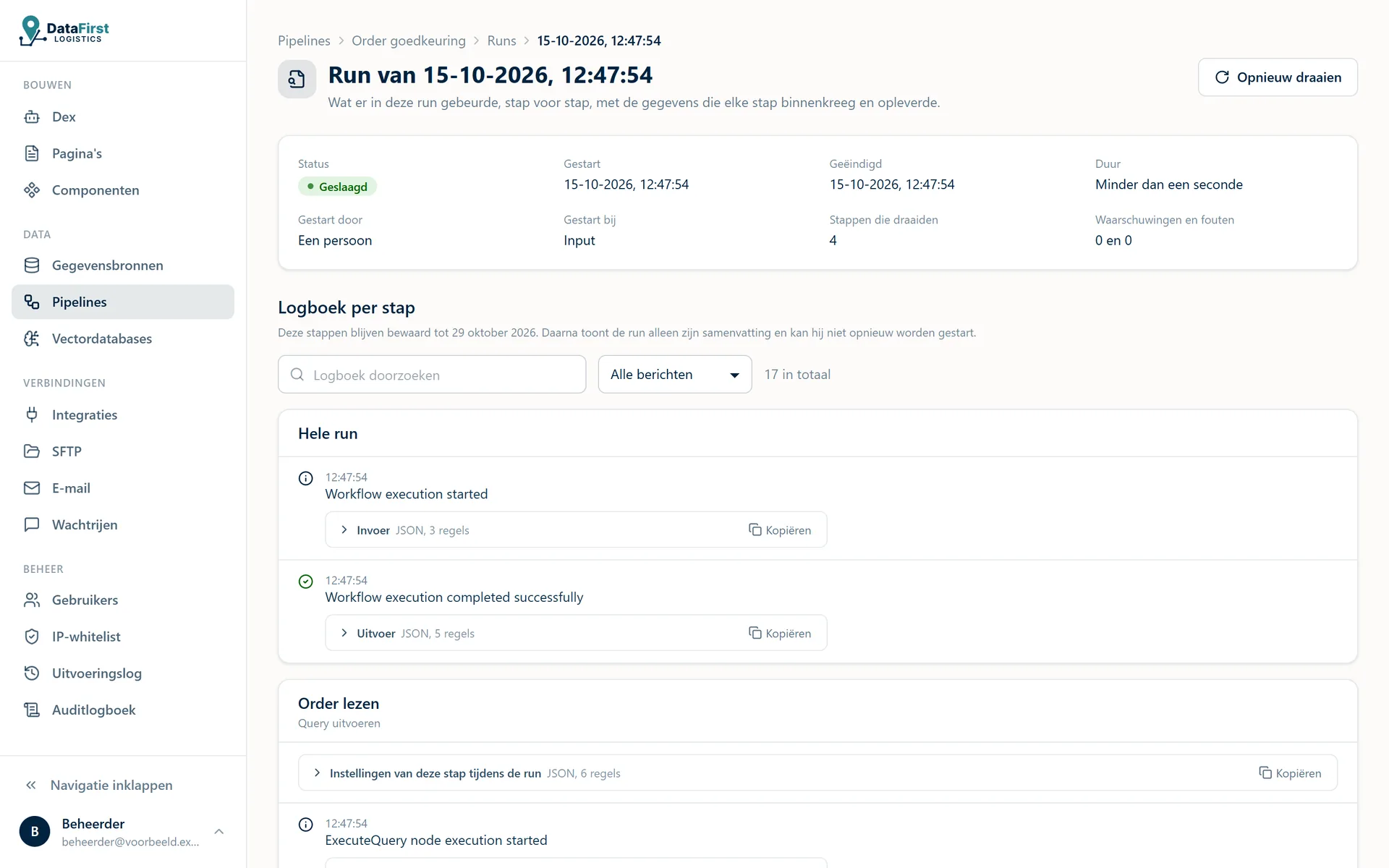Image resolution: width=1389 pixels, height=868 pixels.
Task: Copy the Uitvoer JSON
Action: pyautogui.click(x=780, y=634)
